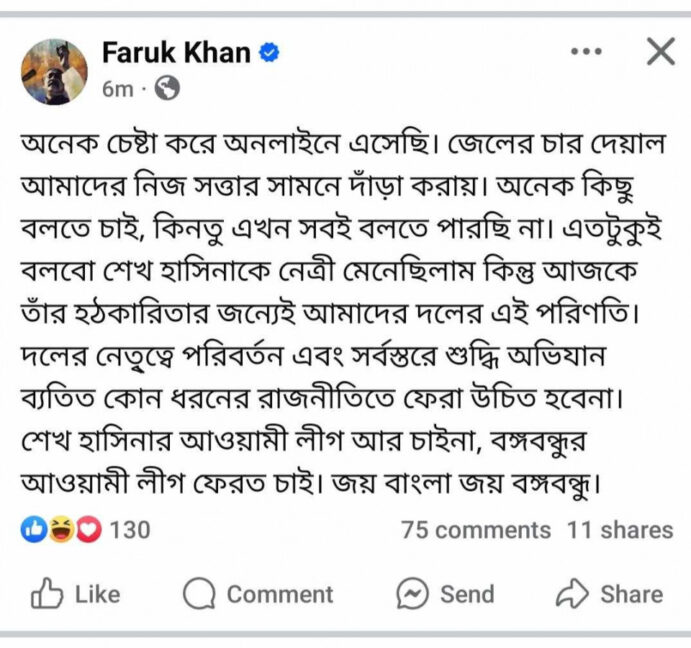Open the 75 comments list
The width and height of the screenshot is (691, 648).
pos(476,530)
